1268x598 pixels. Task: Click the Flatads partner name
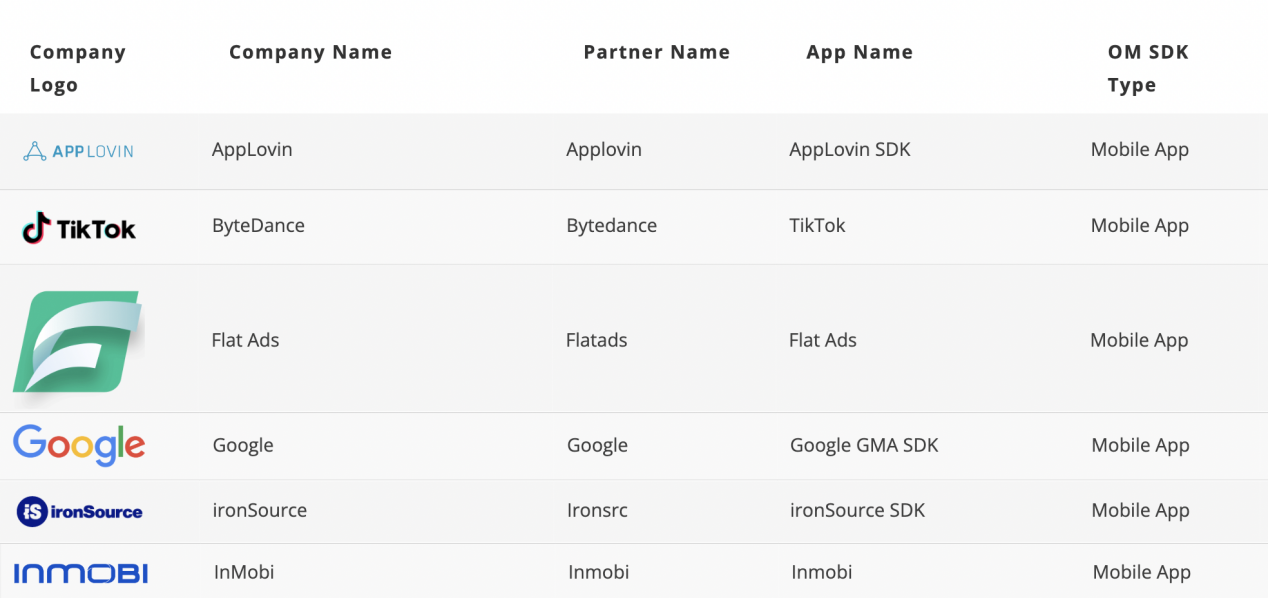tap(596, 340)
